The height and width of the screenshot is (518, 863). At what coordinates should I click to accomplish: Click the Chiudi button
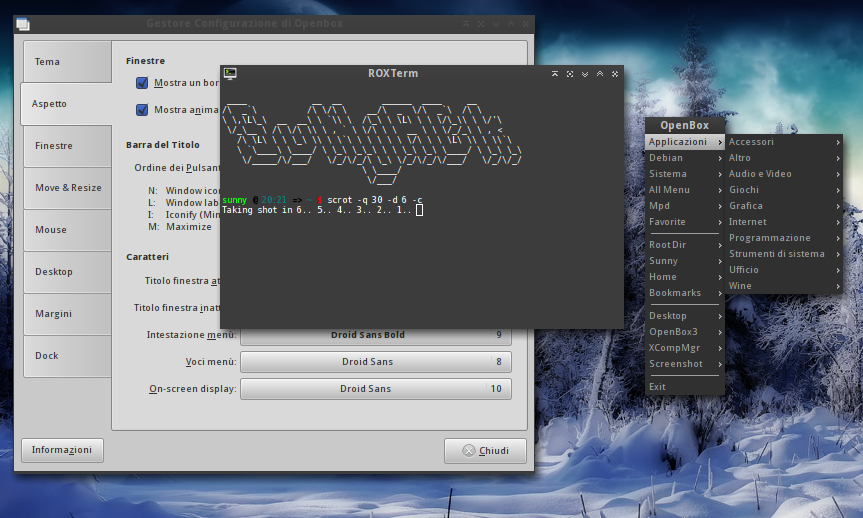point(485,451)
